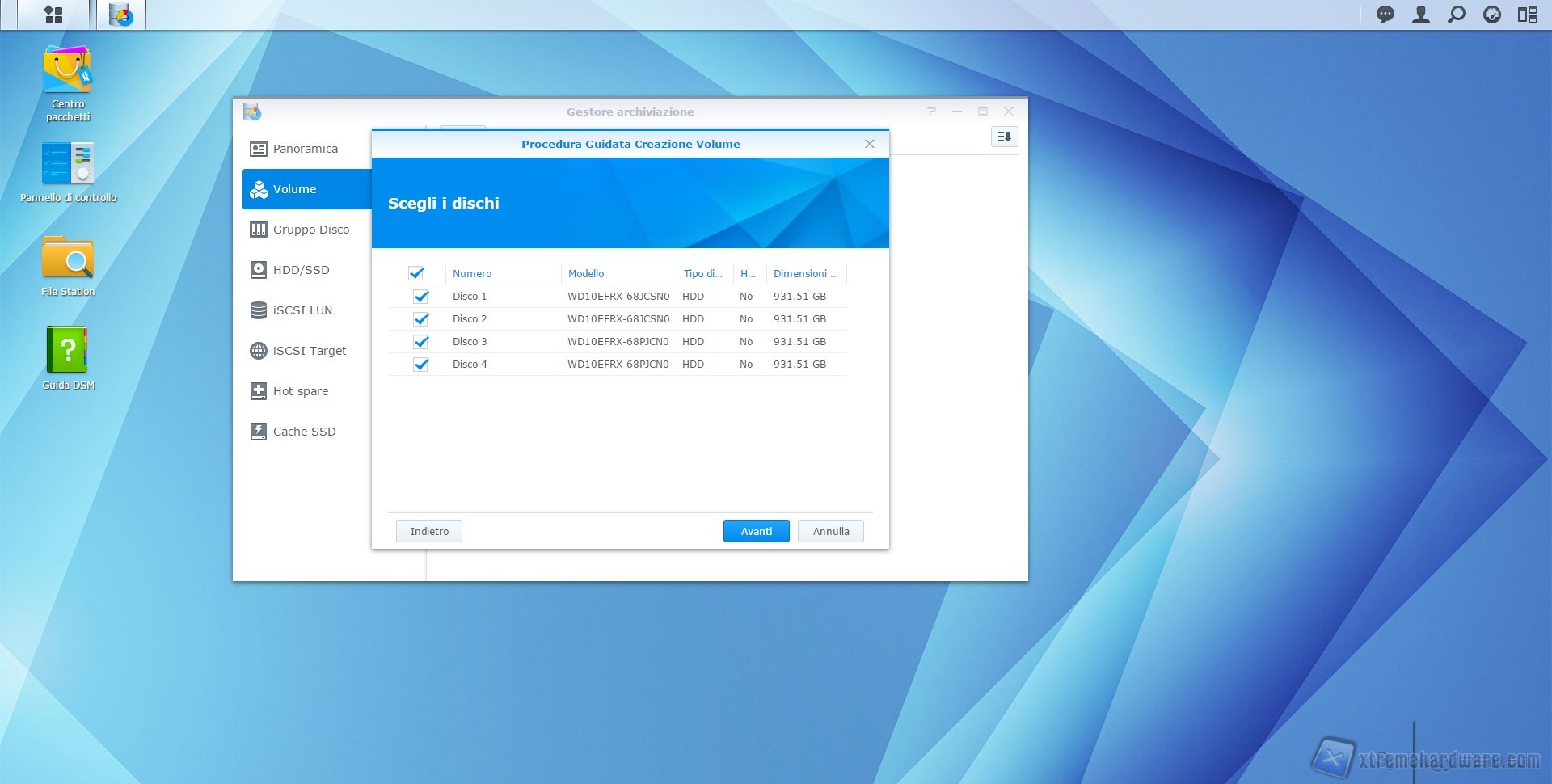Viewport: 1552px width, 784px height.
Task: Open the notifications chat bubble icon
Action: point(1385,15)
